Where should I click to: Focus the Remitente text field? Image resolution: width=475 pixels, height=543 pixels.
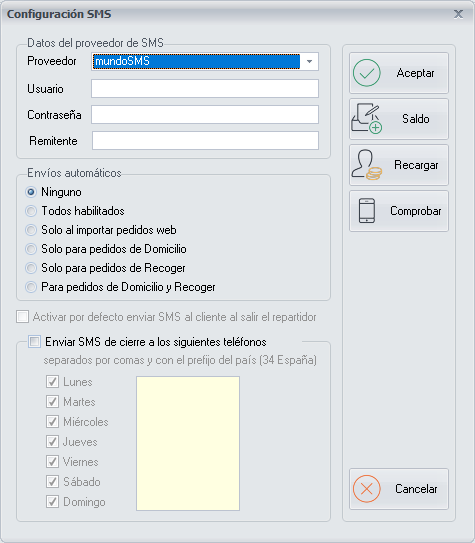(x=205, y=141)
